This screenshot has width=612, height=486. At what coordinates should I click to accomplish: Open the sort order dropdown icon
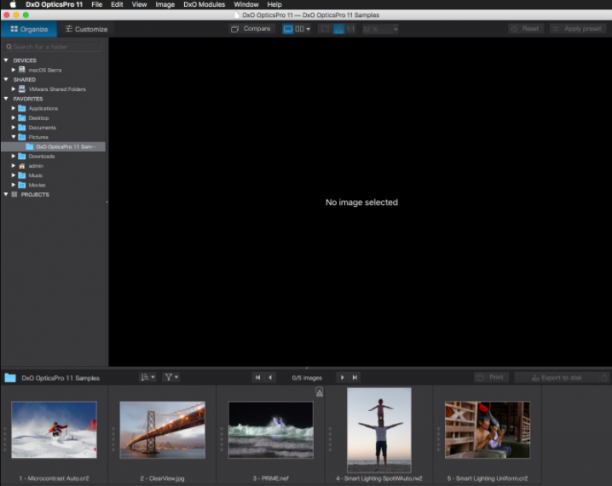[x=148, y=377]
